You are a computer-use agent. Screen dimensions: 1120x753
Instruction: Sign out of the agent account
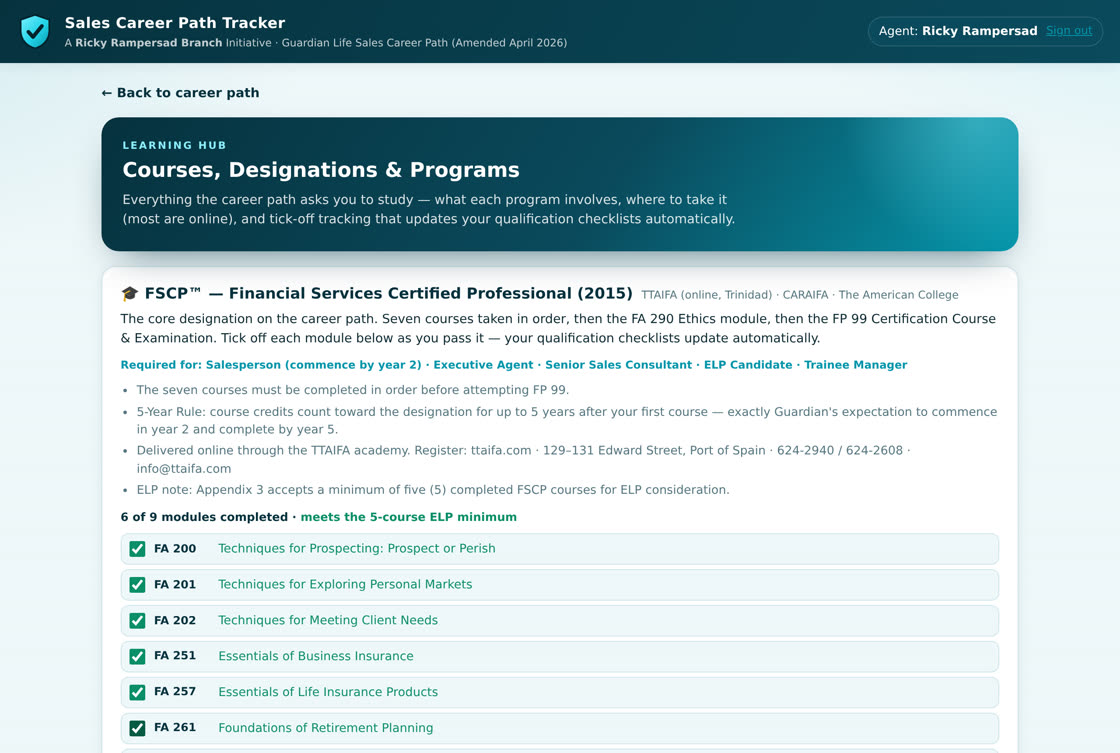1069,31
